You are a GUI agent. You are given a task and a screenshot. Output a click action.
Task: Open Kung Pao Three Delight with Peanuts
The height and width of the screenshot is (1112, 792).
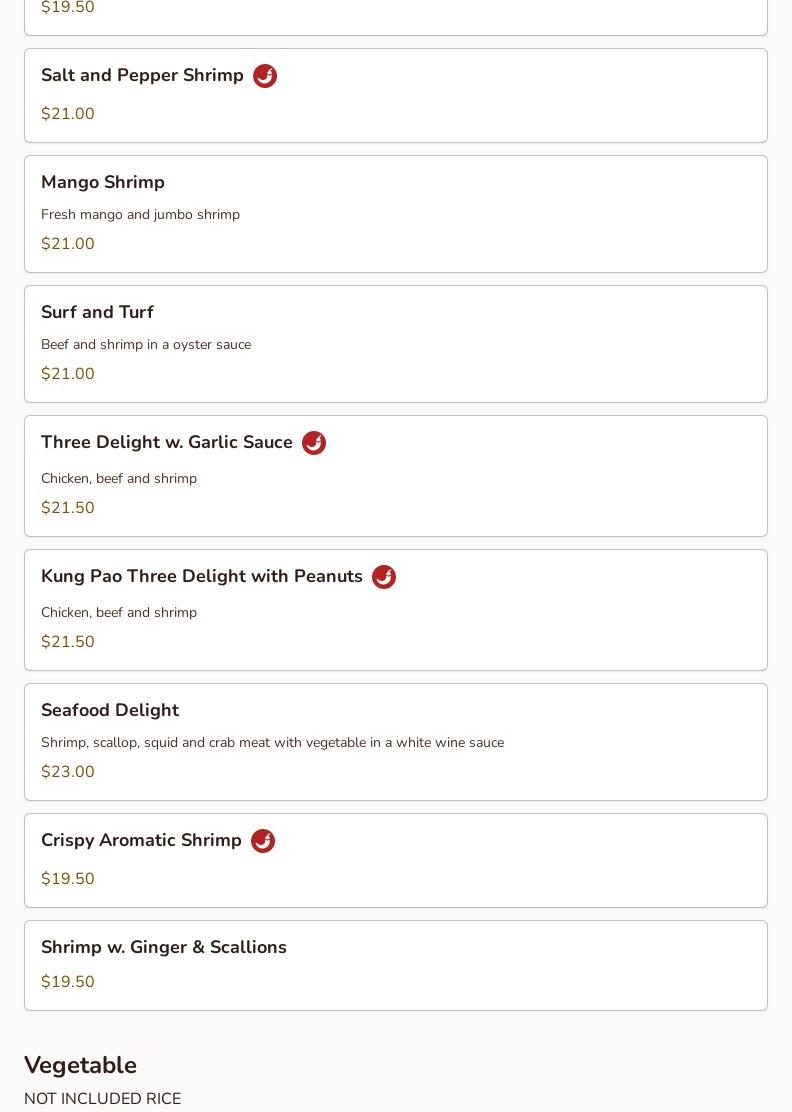tap(202, 577)
